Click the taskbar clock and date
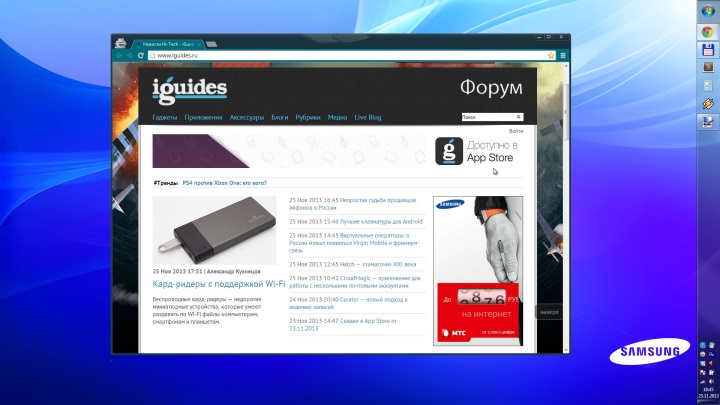The height and width of the screenshot is (405, 720). pyautogui.click(x=708, y=393)
